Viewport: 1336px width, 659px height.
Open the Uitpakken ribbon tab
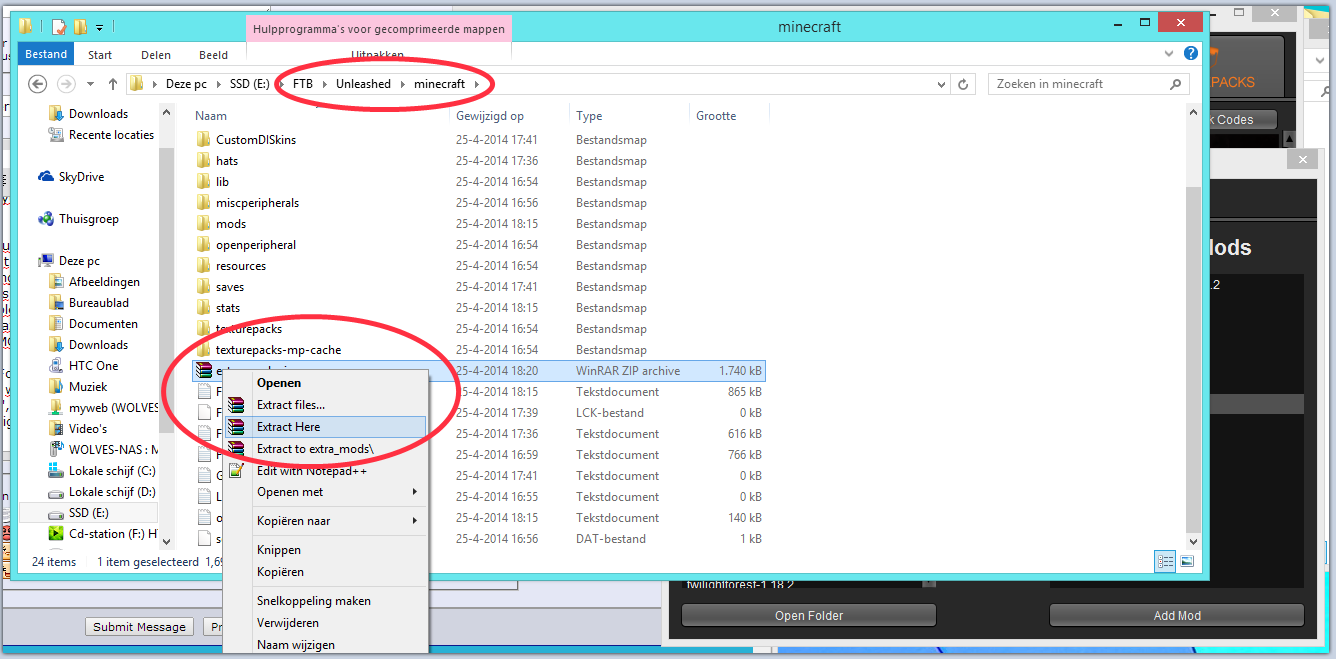tap(378, 55)
